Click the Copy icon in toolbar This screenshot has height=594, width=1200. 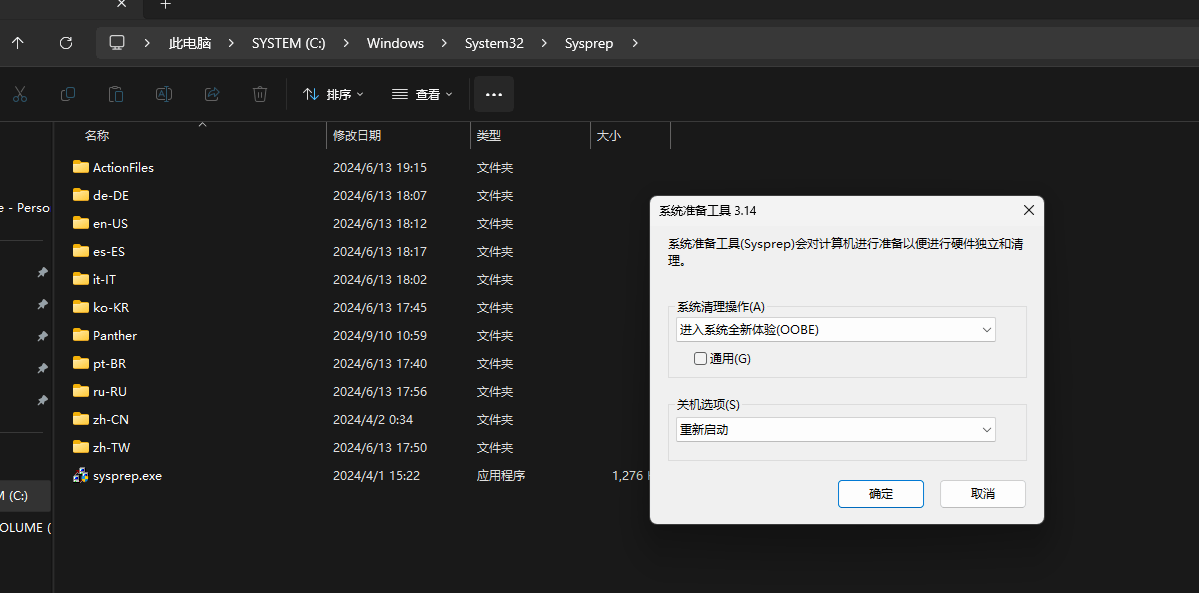point(68,94)
